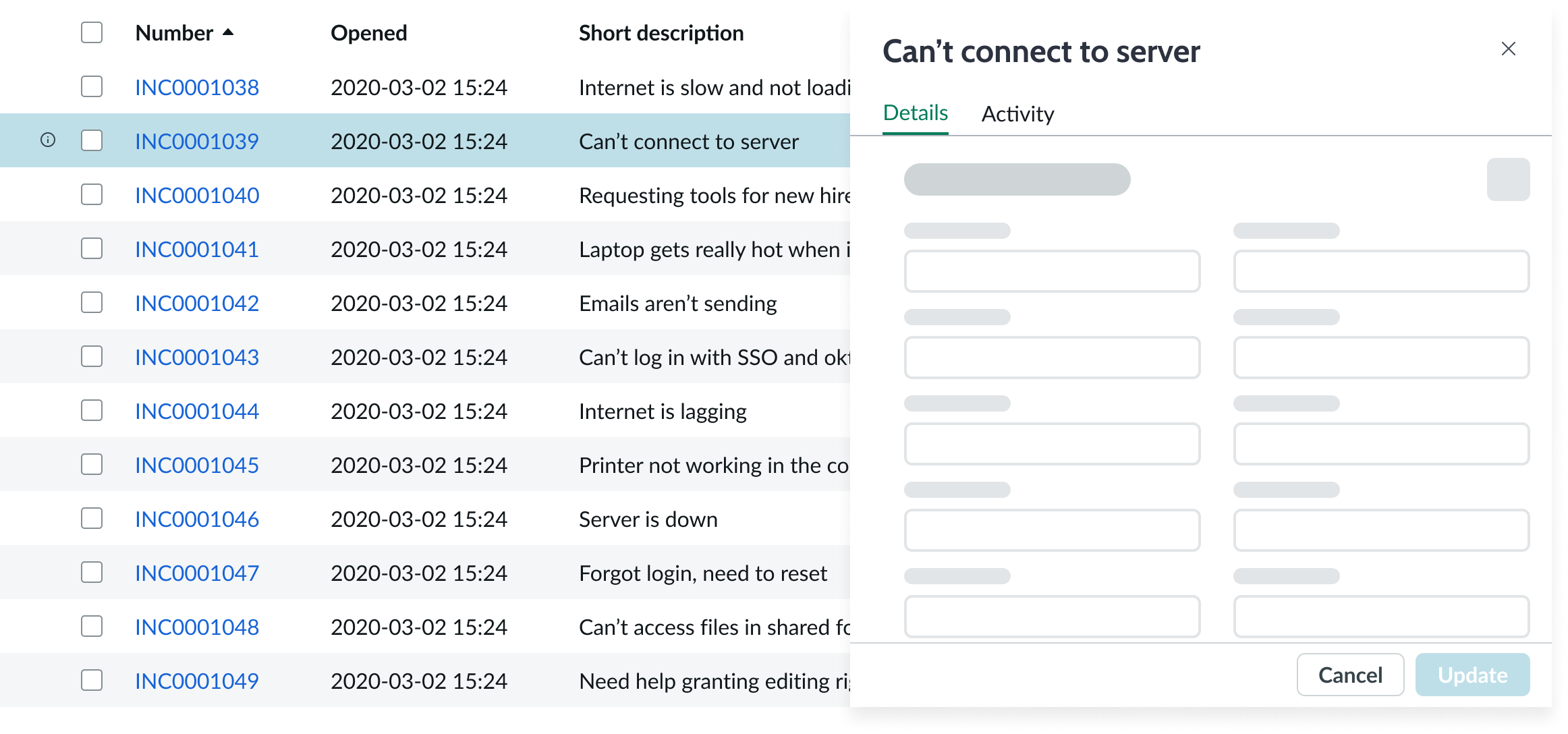Image resolution: width=1568 pixels, height=734 pixels.
Task: Click the Update button
Action: pyautogui.click(x=1472, y=675)
